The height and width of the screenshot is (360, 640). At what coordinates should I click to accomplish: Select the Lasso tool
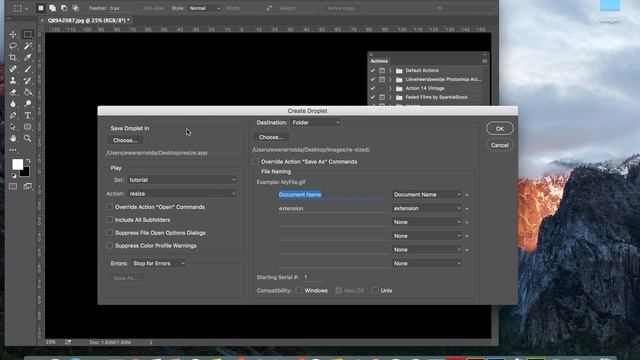(x=13, y=46)
